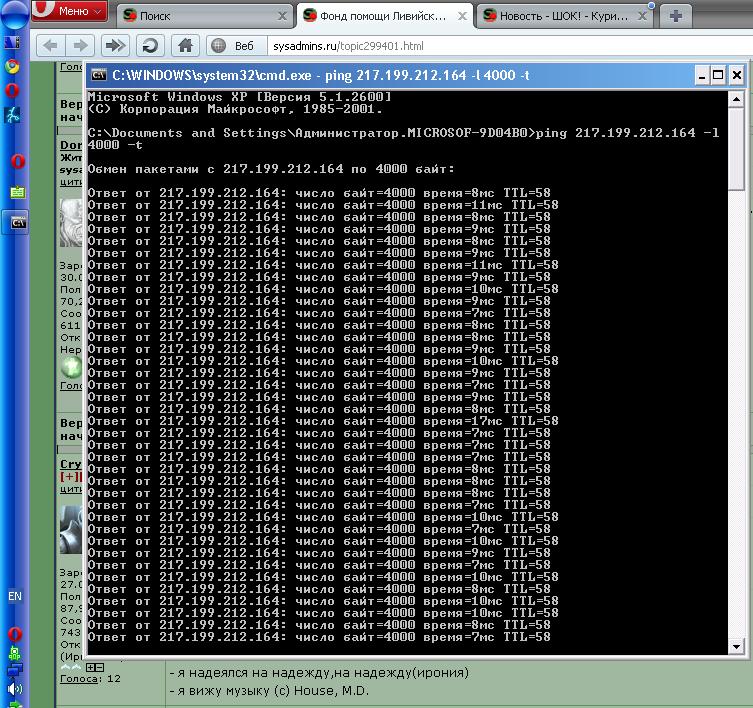This screenshot has width=753, height=708.
Task: Vote up with the plus icon
Action: point(91,667)
